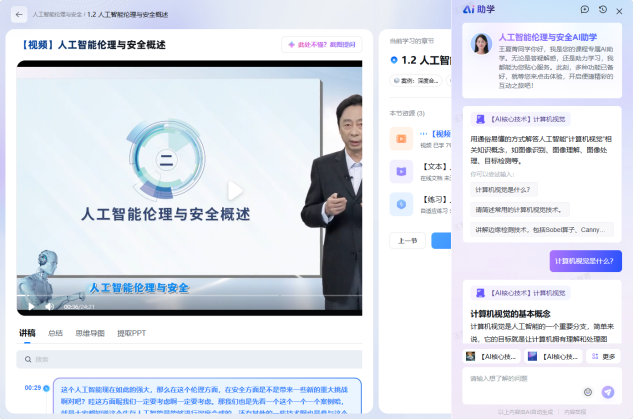Viewport: 633px width, 419px height.
Task: Click the blue exercise resource icon
Action: [401, 204]
